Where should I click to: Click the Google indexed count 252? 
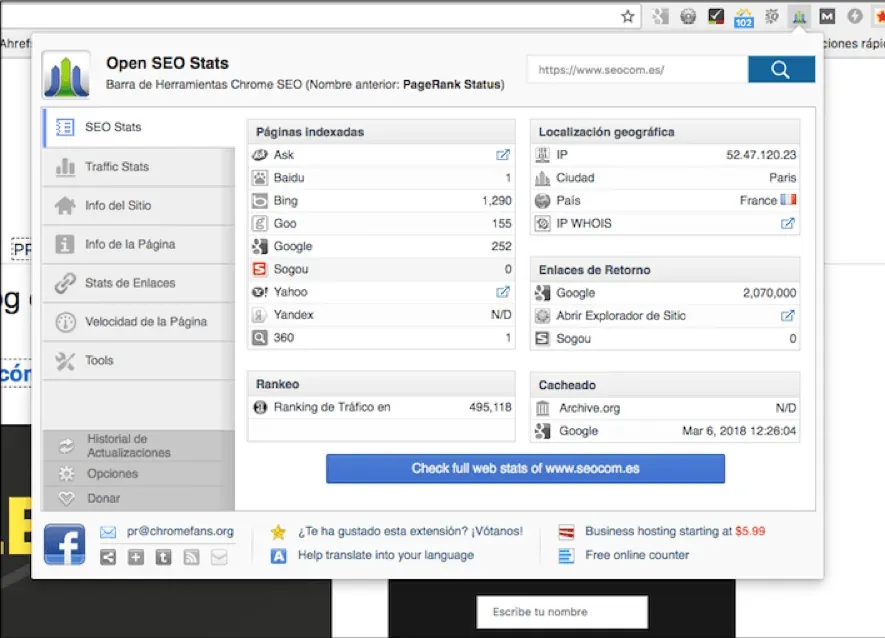pos(502,246)
